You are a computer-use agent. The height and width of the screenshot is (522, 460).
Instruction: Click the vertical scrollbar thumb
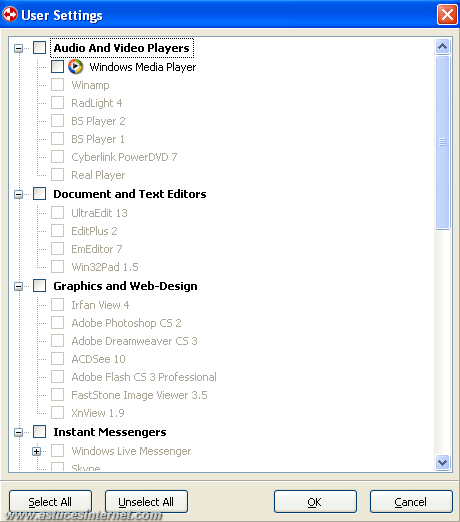click(442, 142)
